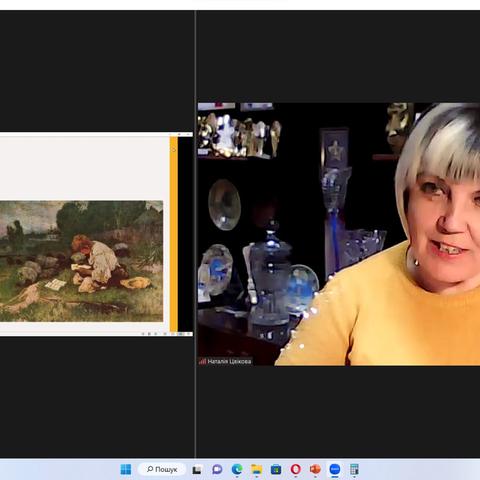Click the Пошук search box on taskbar
The image size is (480, 480).
[162, 469]
